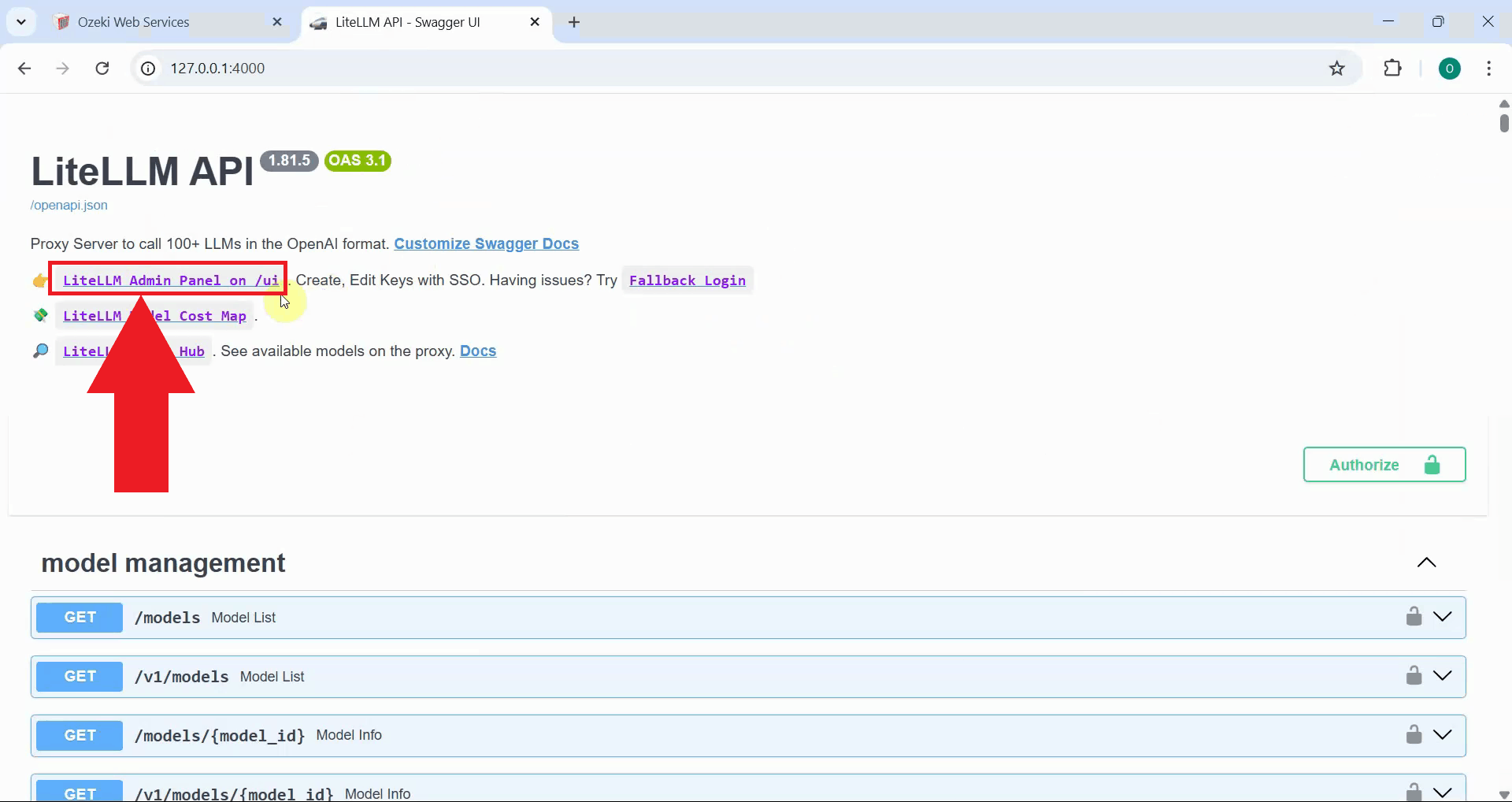
Task: Open the Chrome three-dot menu
Action: [1489, 69]
